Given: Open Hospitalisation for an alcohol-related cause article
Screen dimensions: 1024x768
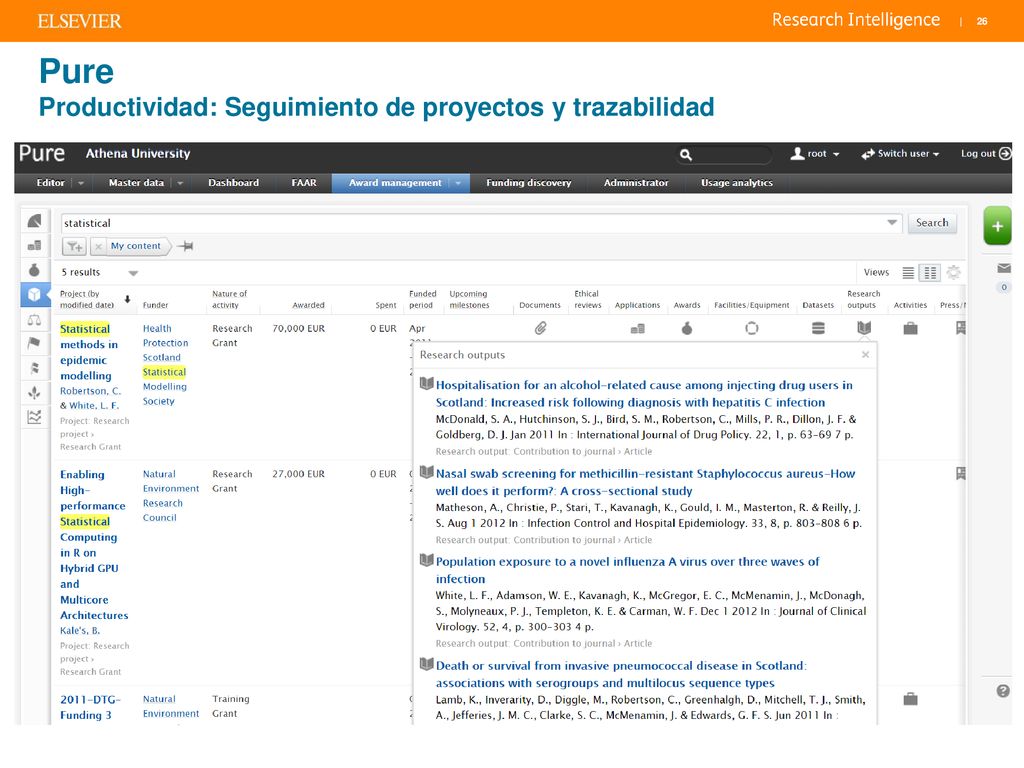Looking at the screenshot, I should pyautogui.click(x=644, y=394).
